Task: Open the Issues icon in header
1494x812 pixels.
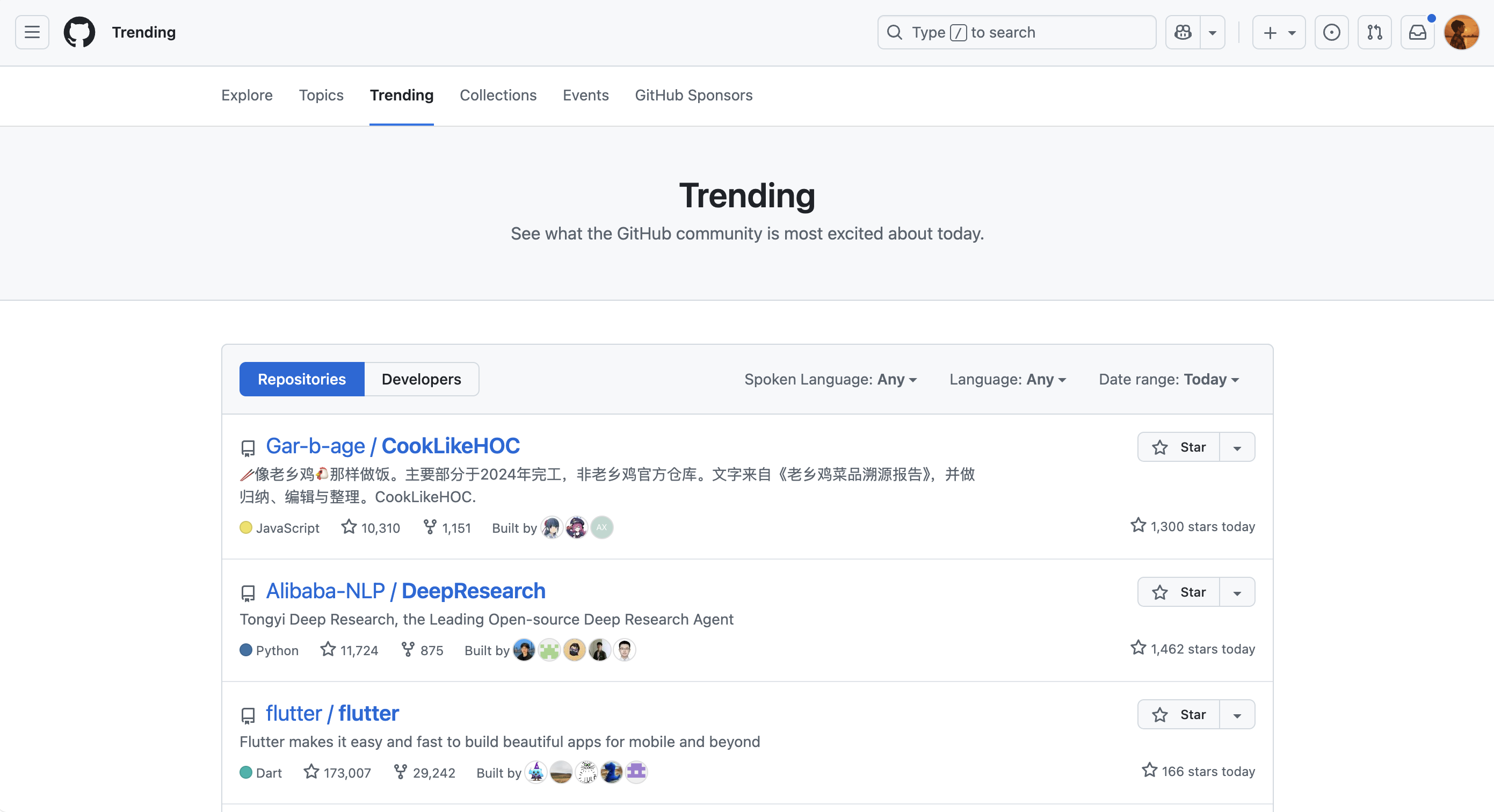Action: [1331, 32]
